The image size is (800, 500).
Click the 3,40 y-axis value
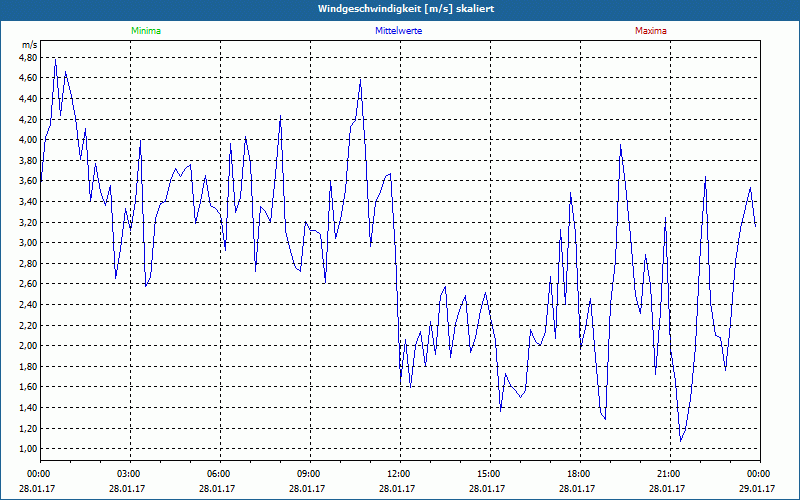pyautogui.click(x=29, y=202)
